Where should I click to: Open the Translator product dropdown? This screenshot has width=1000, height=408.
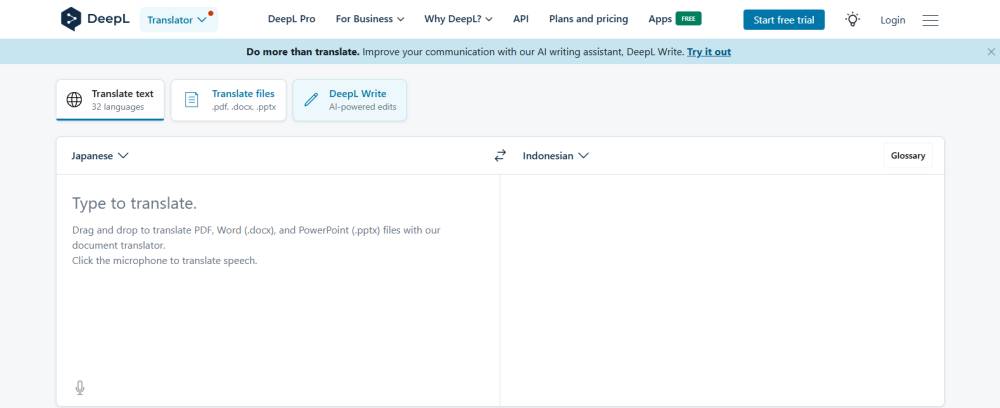[x=179, y=20]
